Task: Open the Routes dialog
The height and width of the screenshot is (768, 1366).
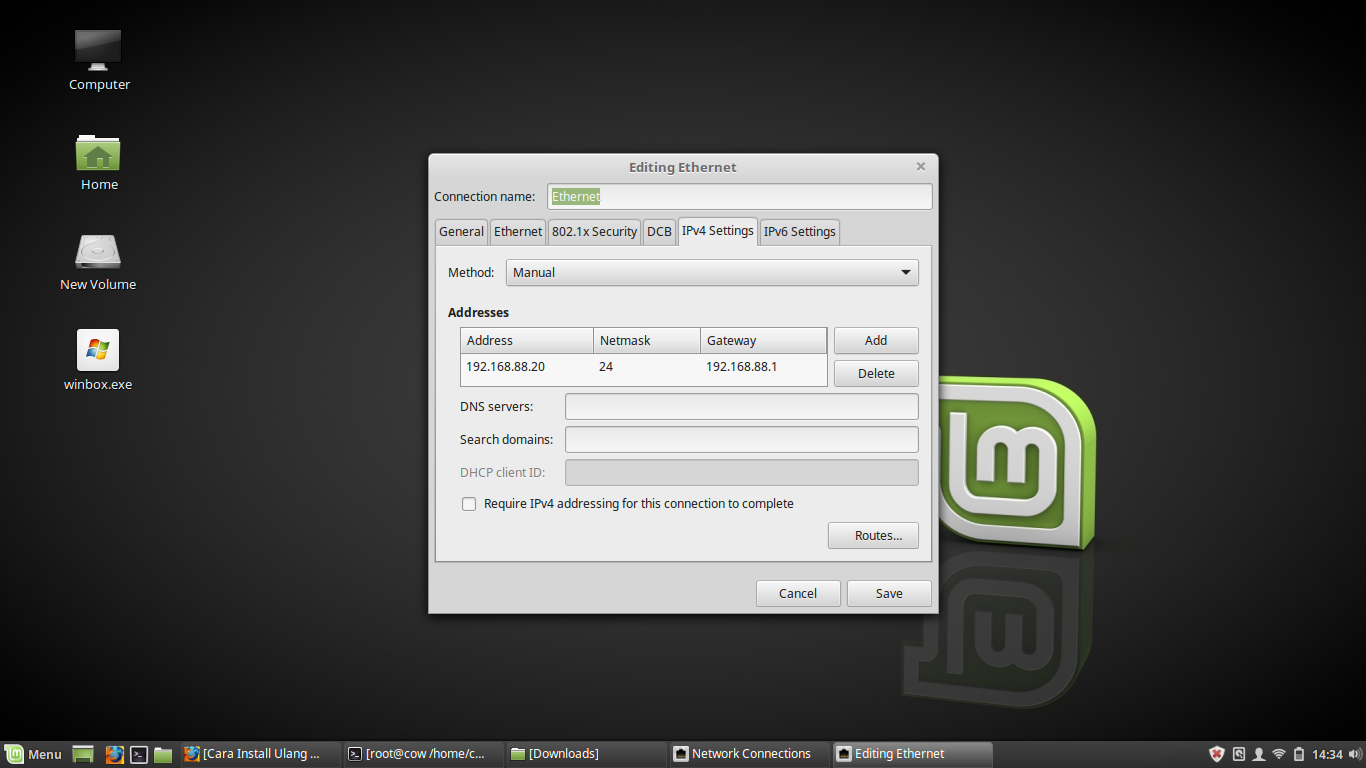Action: [x=873, y=535]
